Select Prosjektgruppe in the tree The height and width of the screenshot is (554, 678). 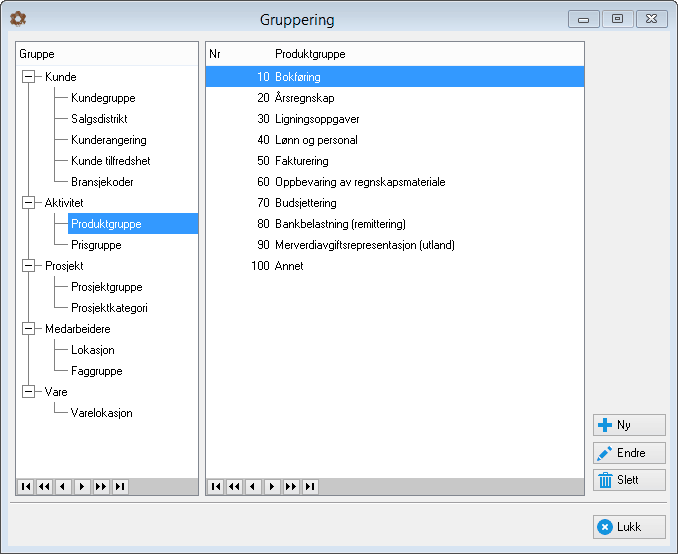click(x=107, y=287)
